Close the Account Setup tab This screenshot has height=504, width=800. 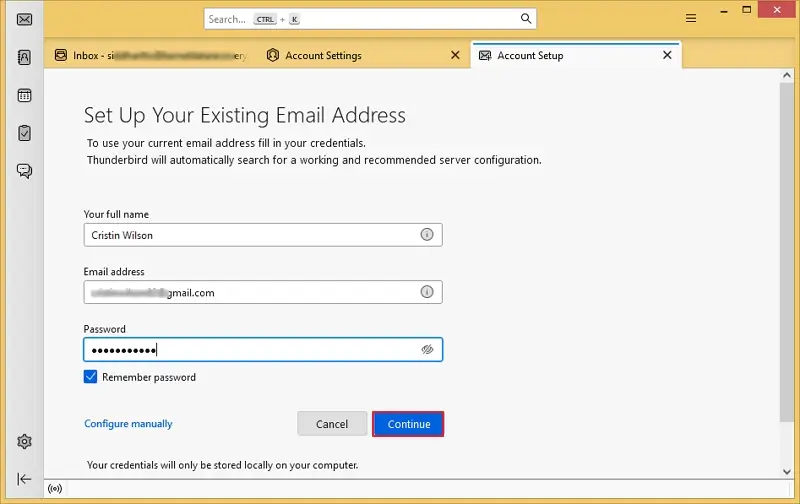click(x=667, y=55)
